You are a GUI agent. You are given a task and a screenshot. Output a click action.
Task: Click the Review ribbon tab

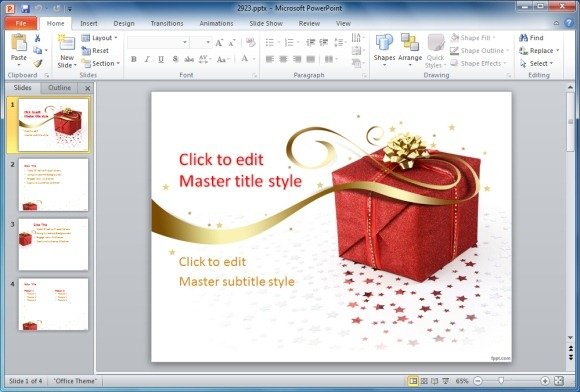tap(309, 23)
